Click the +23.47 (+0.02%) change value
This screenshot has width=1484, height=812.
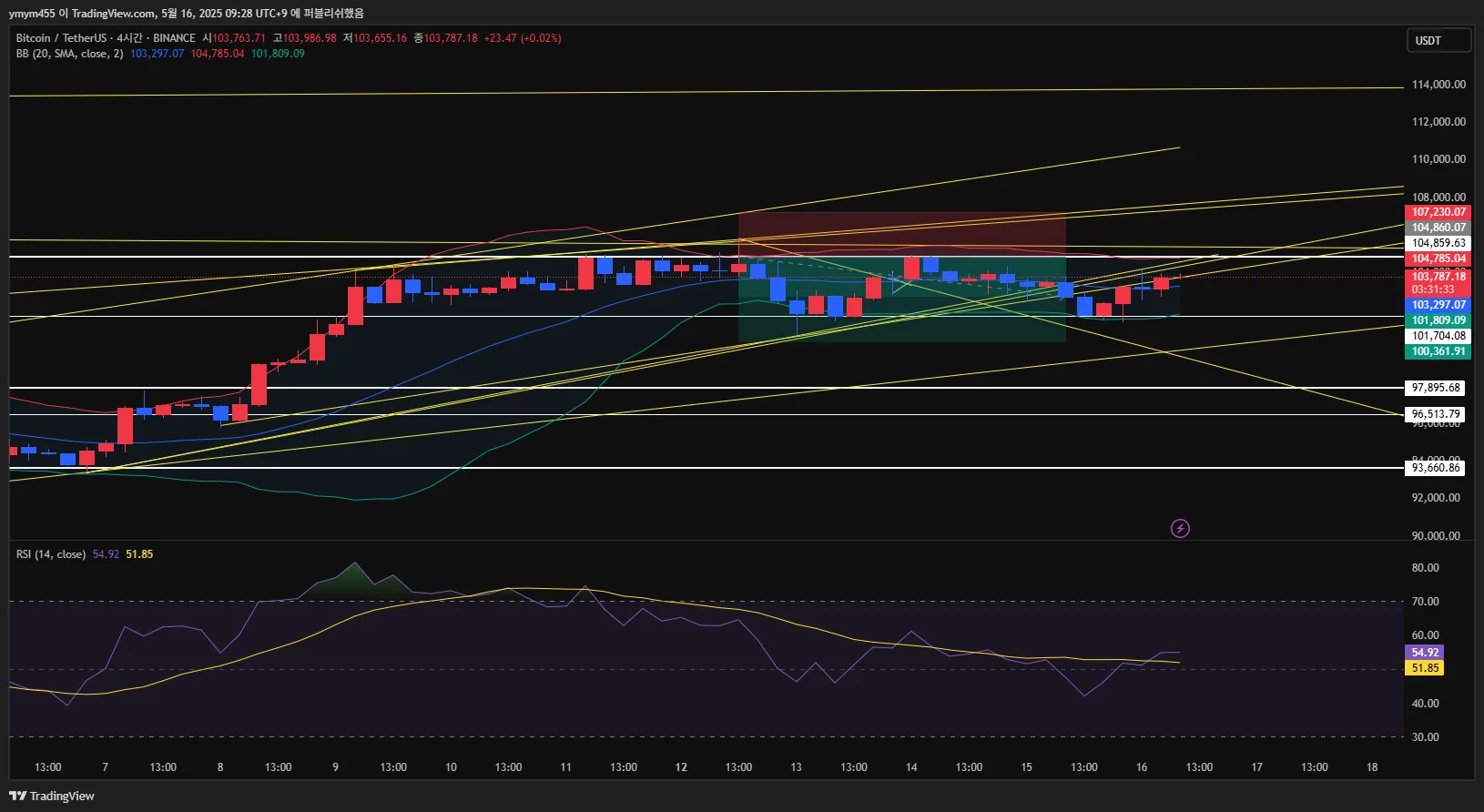point(523,38)
